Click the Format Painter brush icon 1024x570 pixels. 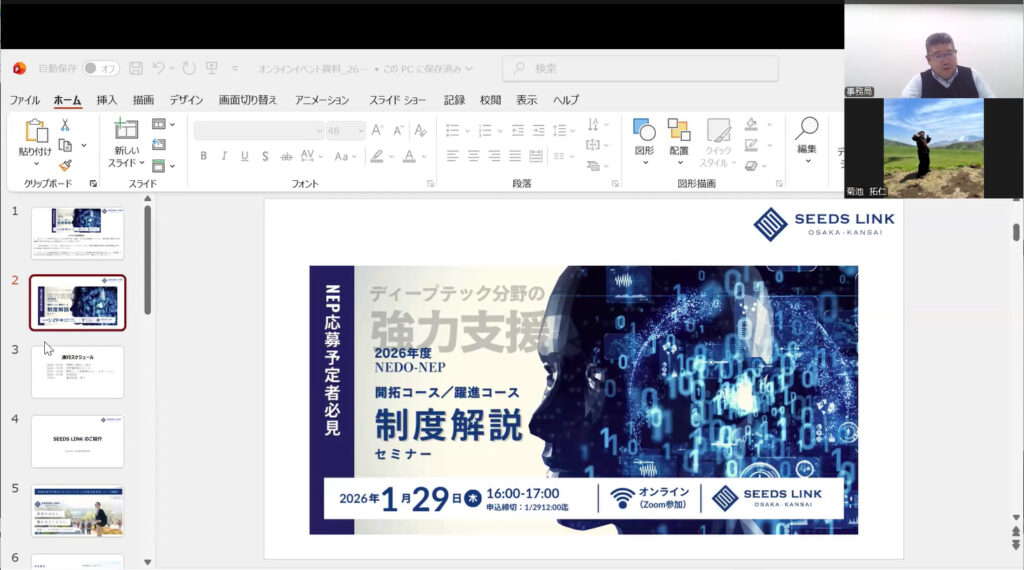pos(65,166)
